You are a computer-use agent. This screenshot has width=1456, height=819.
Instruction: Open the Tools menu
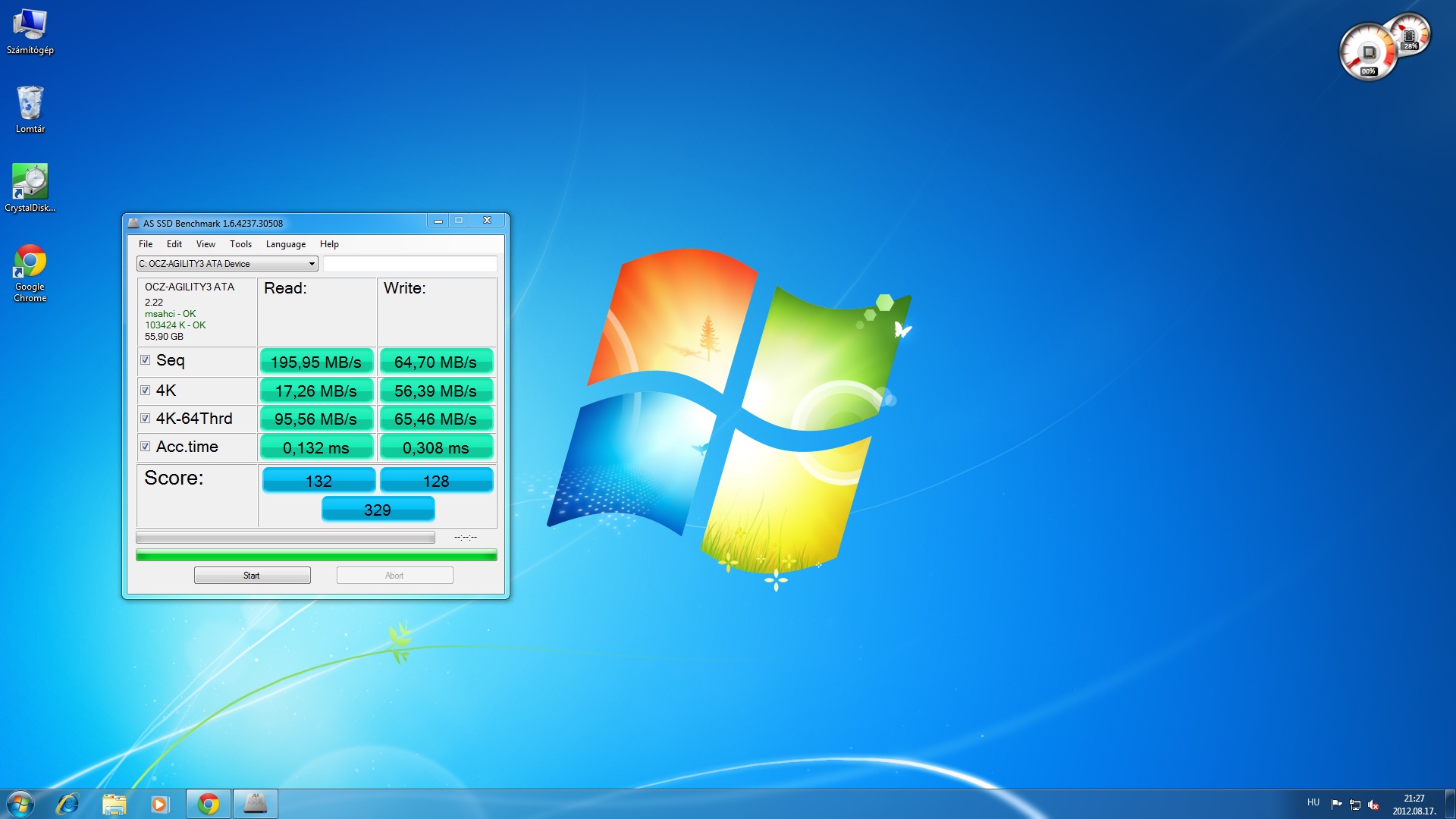point(240,244)
